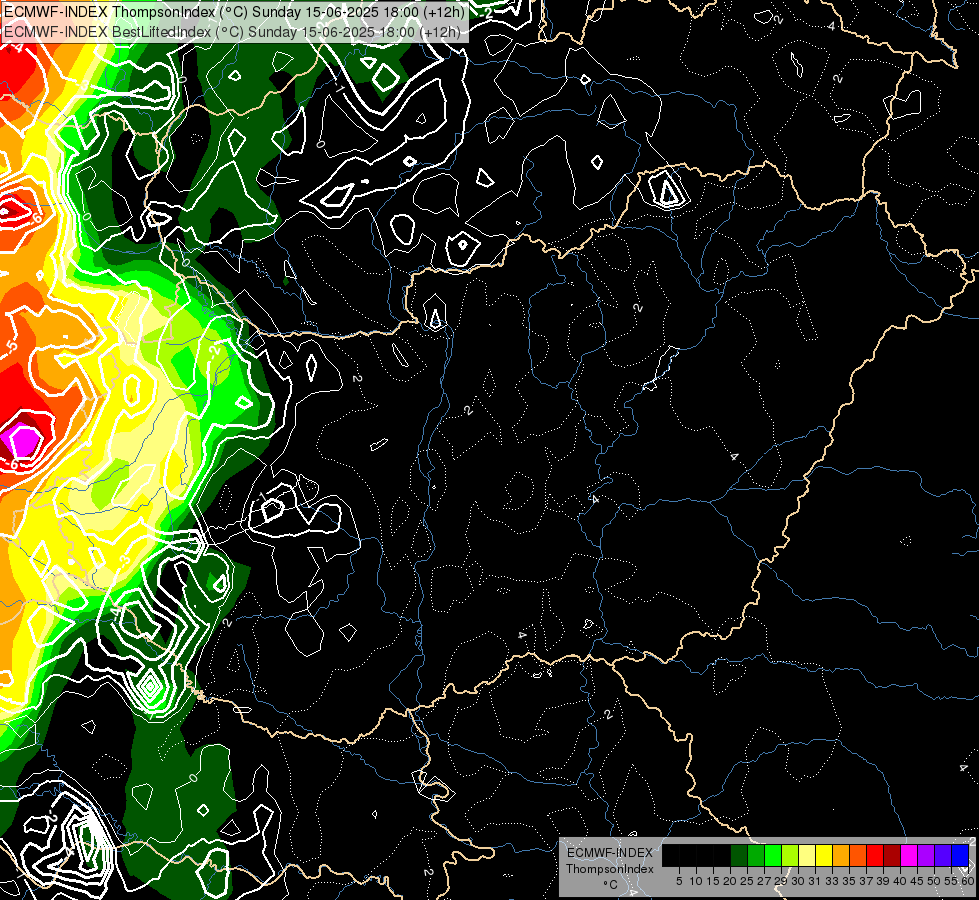Select the magenta 40–45 legend swatch
The image size is (979, 900).
pos(909,856)
